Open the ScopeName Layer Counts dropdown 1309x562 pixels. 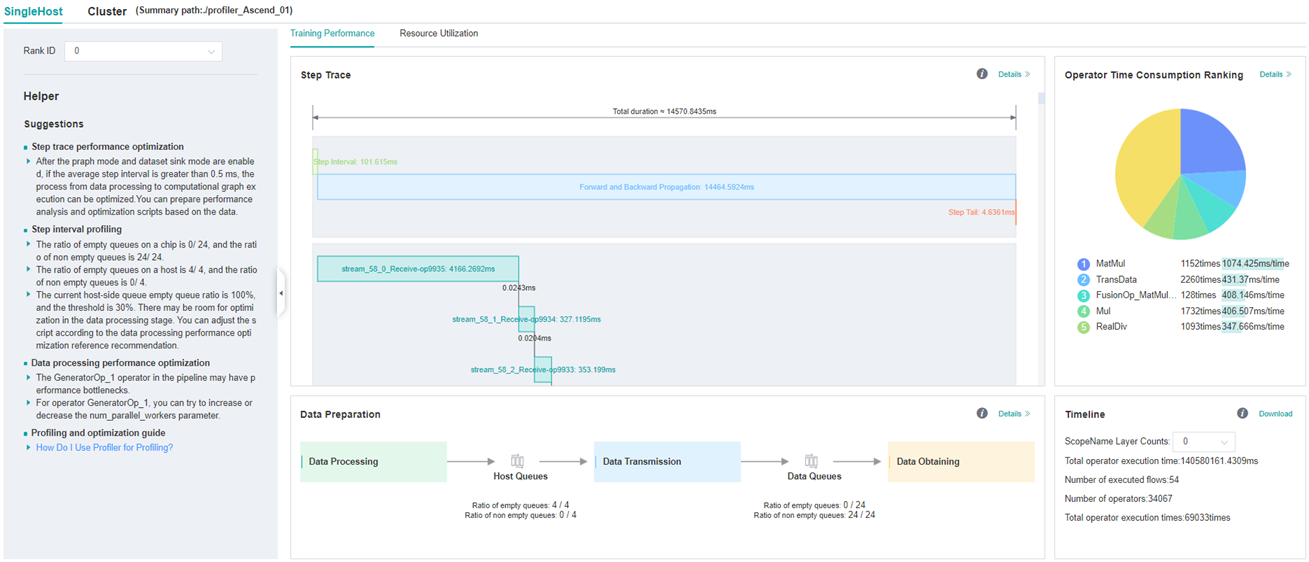(1203, 441)
